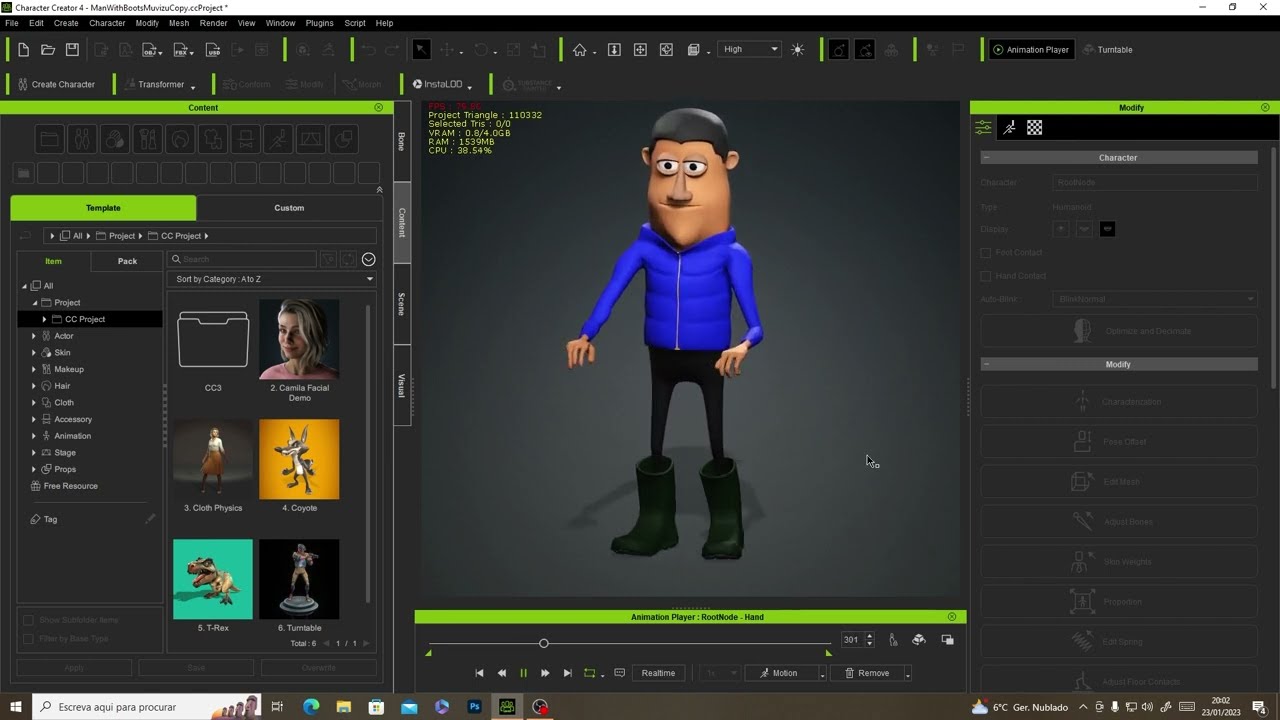This screenshot has width=1280, height=720.
Task: Go to Home camera view
Action: (579, 50)
